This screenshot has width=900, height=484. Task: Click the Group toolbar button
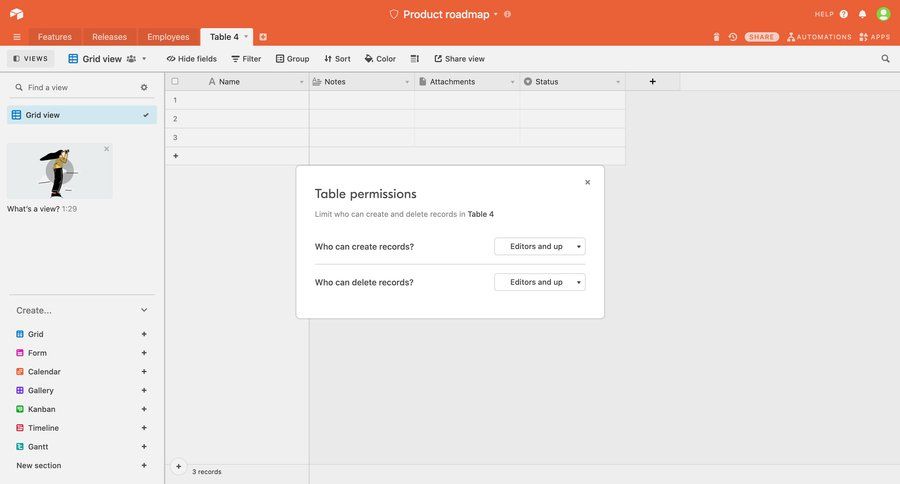pyautogui.click(x=292, y=59)
